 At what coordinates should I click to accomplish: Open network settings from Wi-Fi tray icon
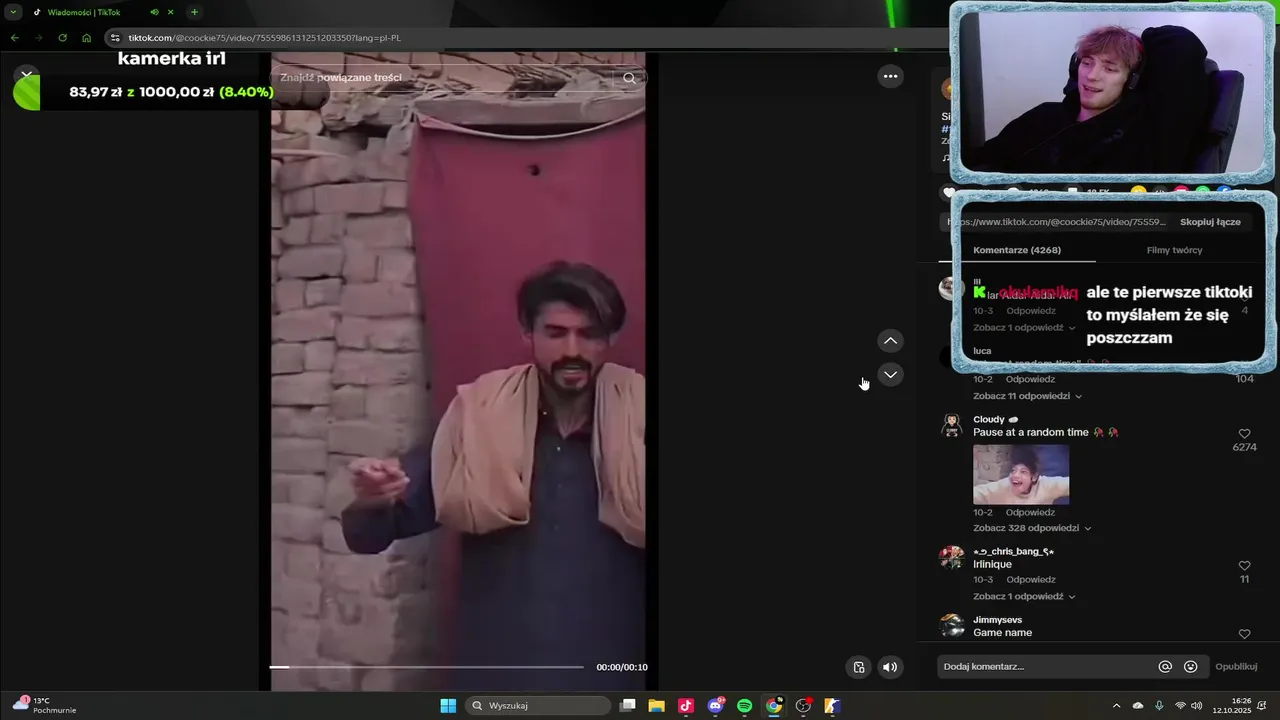(x=1180, y=706)
